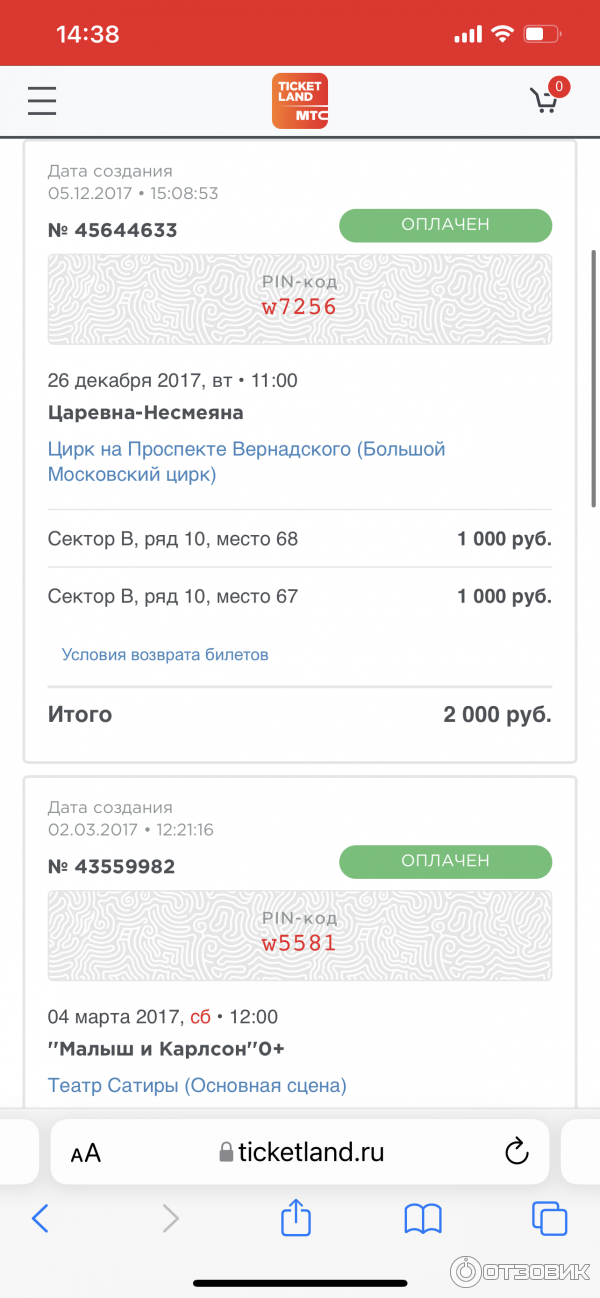Reload the ticketland.ru page
Image resolution: width=600 pixels, height=1298 pixels.
click(516, 1152)
